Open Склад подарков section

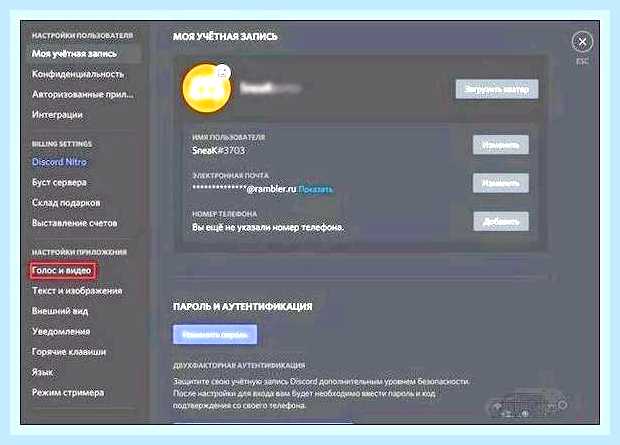[x=66, y=203]
